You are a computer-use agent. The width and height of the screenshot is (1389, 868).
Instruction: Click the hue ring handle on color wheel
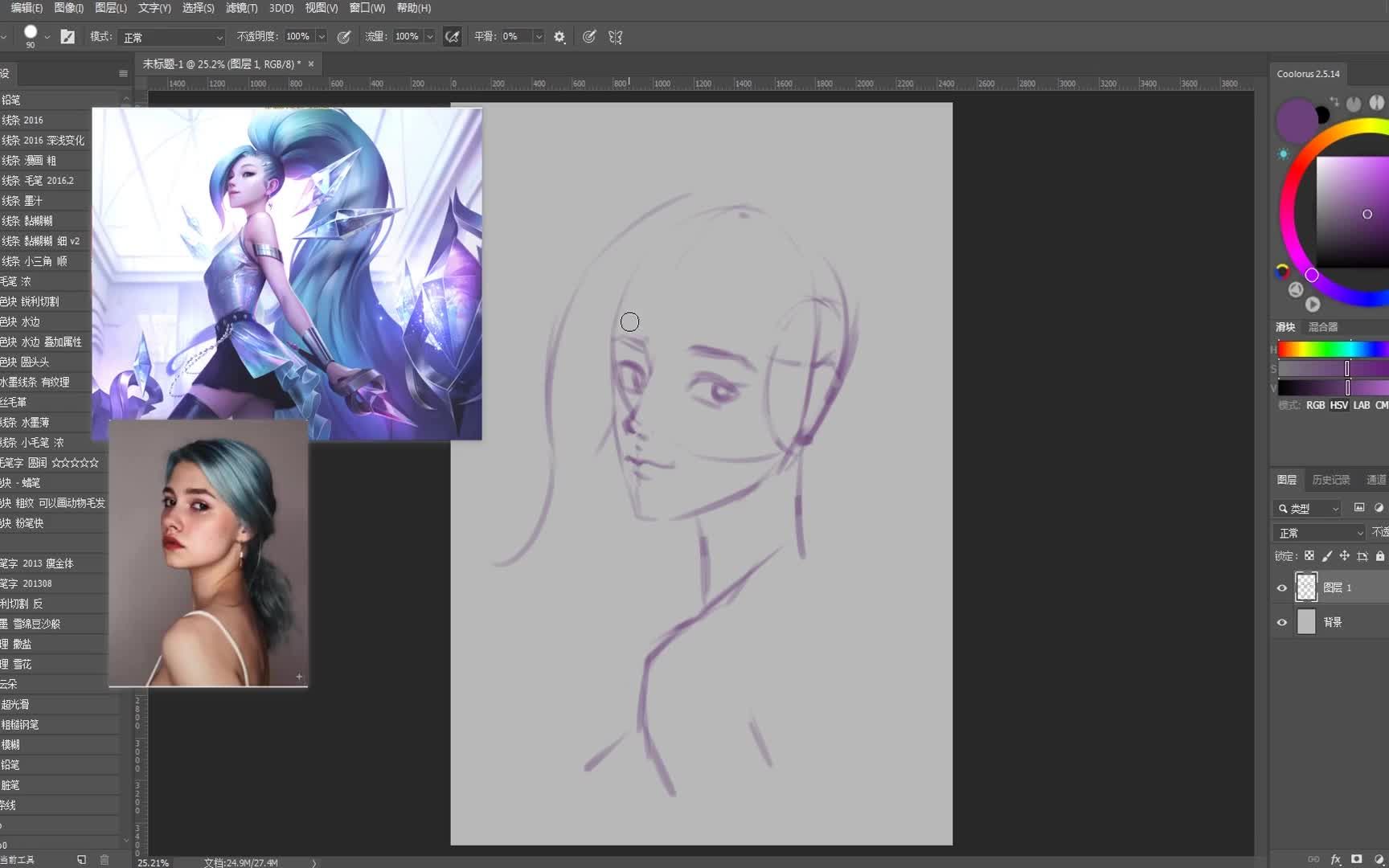pos(1312,275)
